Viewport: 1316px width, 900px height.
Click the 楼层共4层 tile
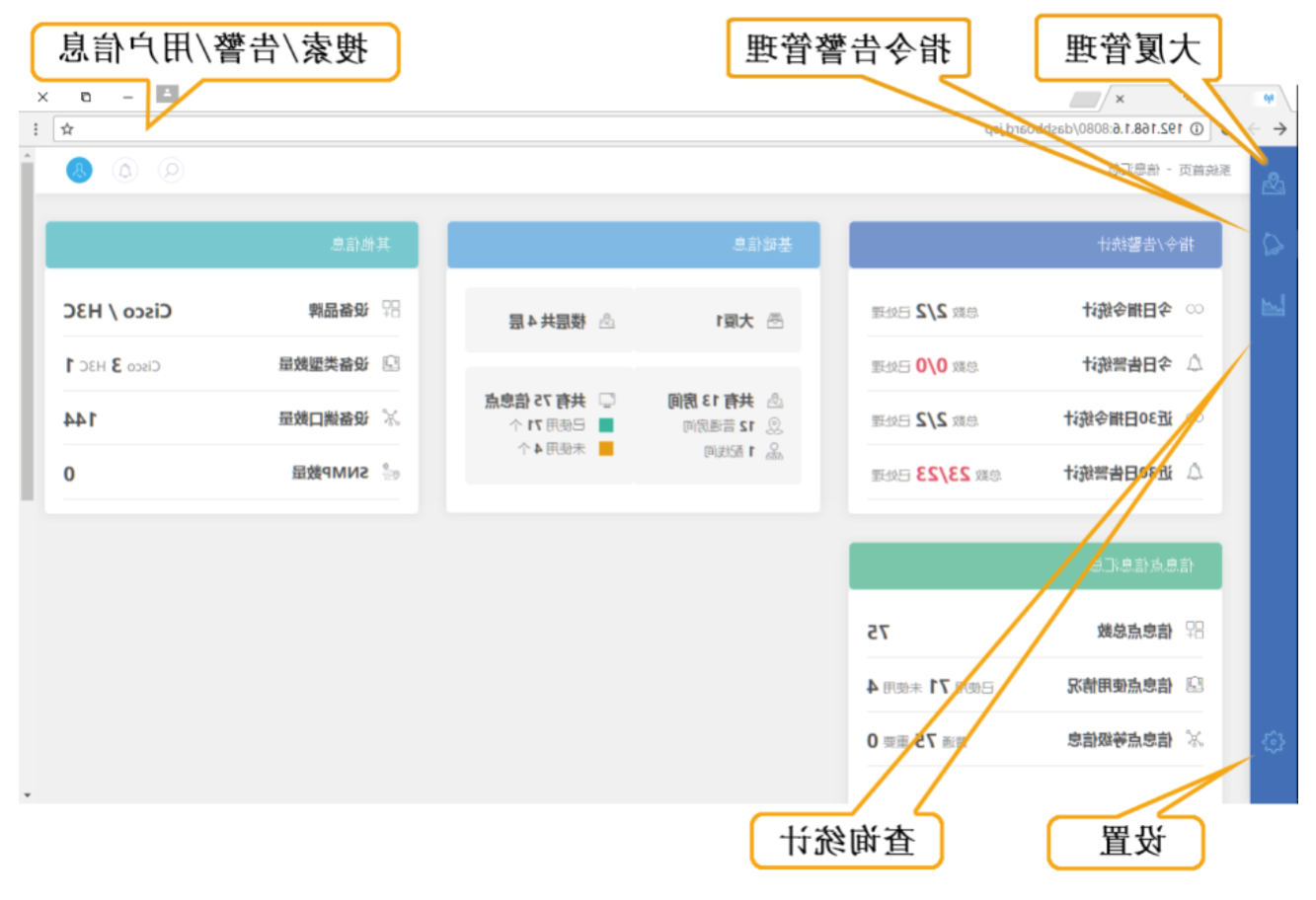tap(550, 321)
